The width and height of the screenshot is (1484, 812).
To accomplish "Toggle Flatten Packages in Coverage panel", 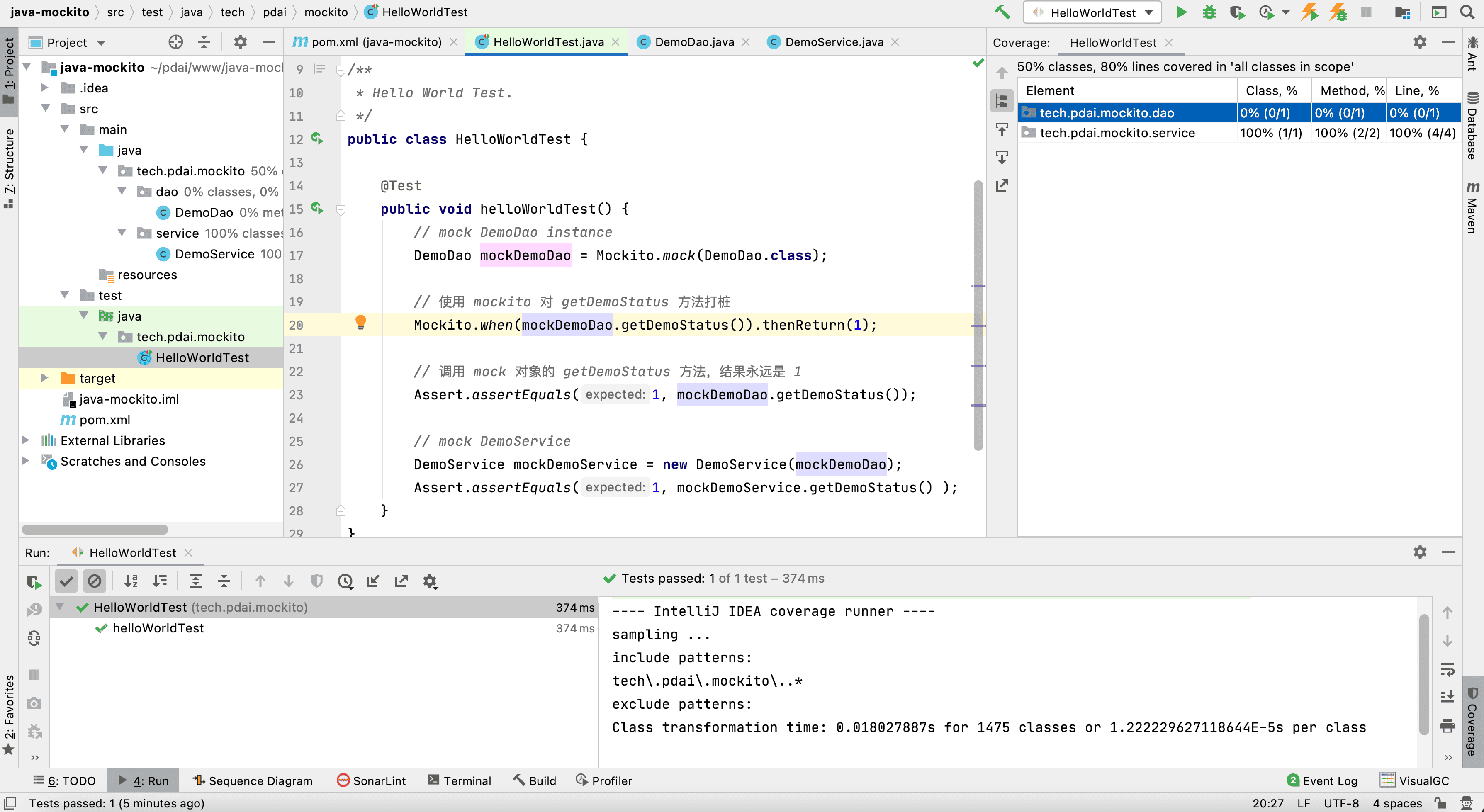I will (x=1002, y=101).
